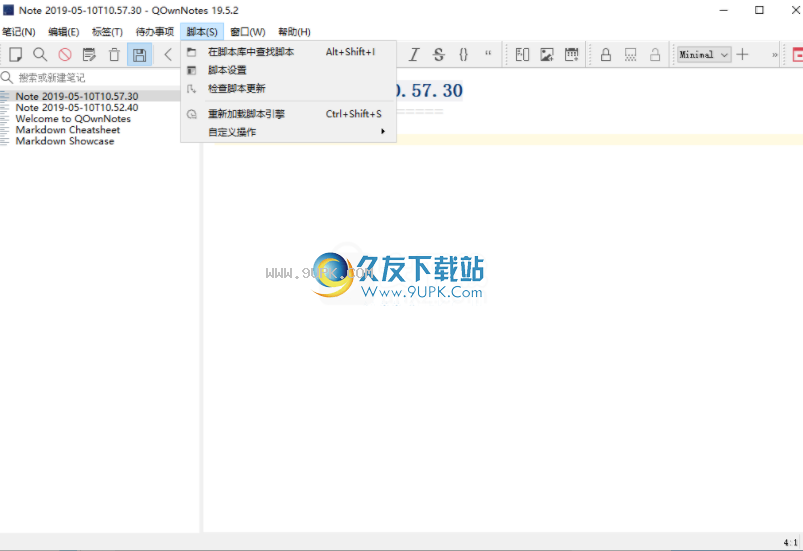Click the cursor position 4:1 indicator
The image size is (803, 551).
[x=790, y=542]
